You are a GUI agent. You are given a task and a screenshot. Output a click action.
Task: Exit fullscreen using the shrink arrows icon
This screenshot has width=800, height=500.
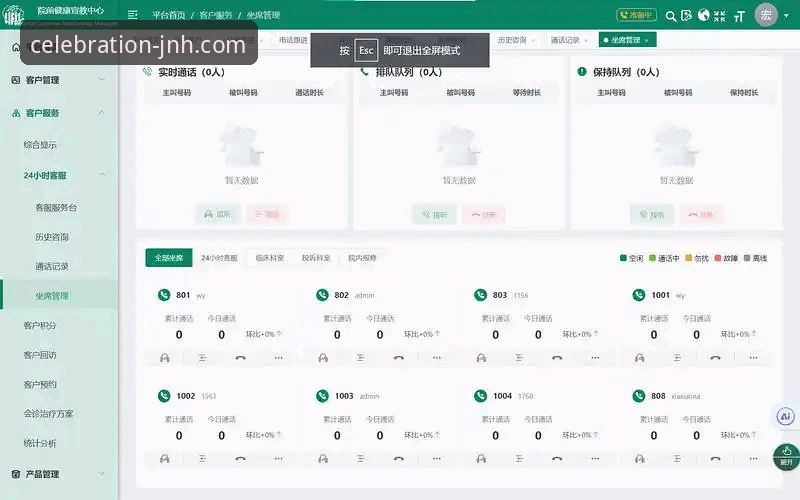tap(719, 16)
